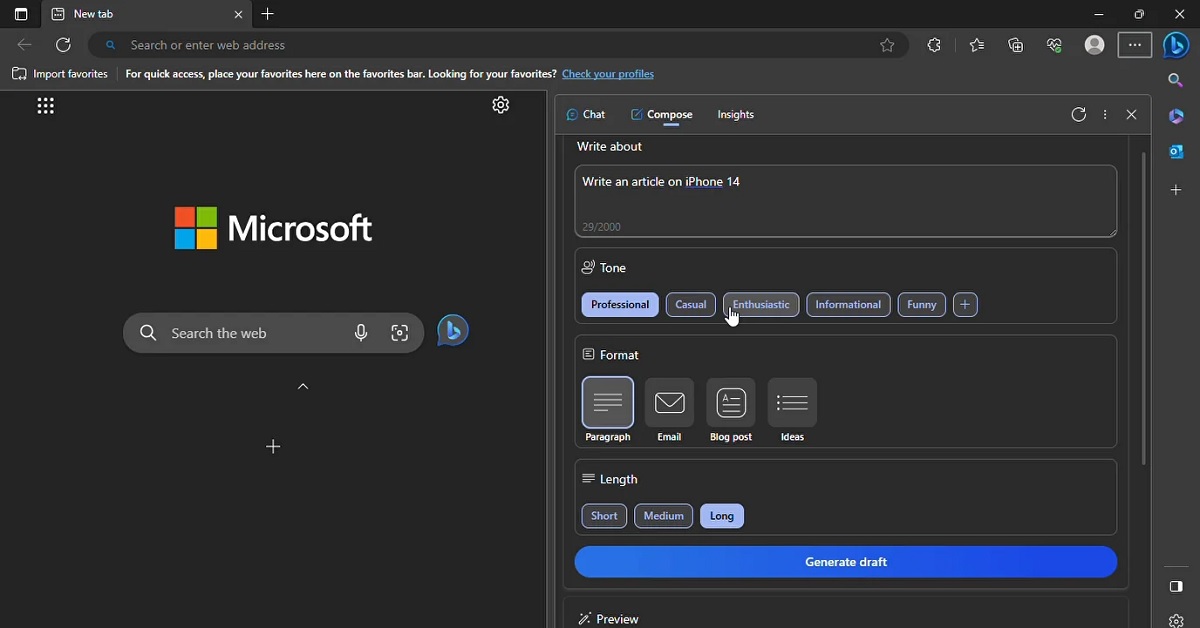Add a site shortcut plus button
Screen dimensions: 1200x628
273,447
